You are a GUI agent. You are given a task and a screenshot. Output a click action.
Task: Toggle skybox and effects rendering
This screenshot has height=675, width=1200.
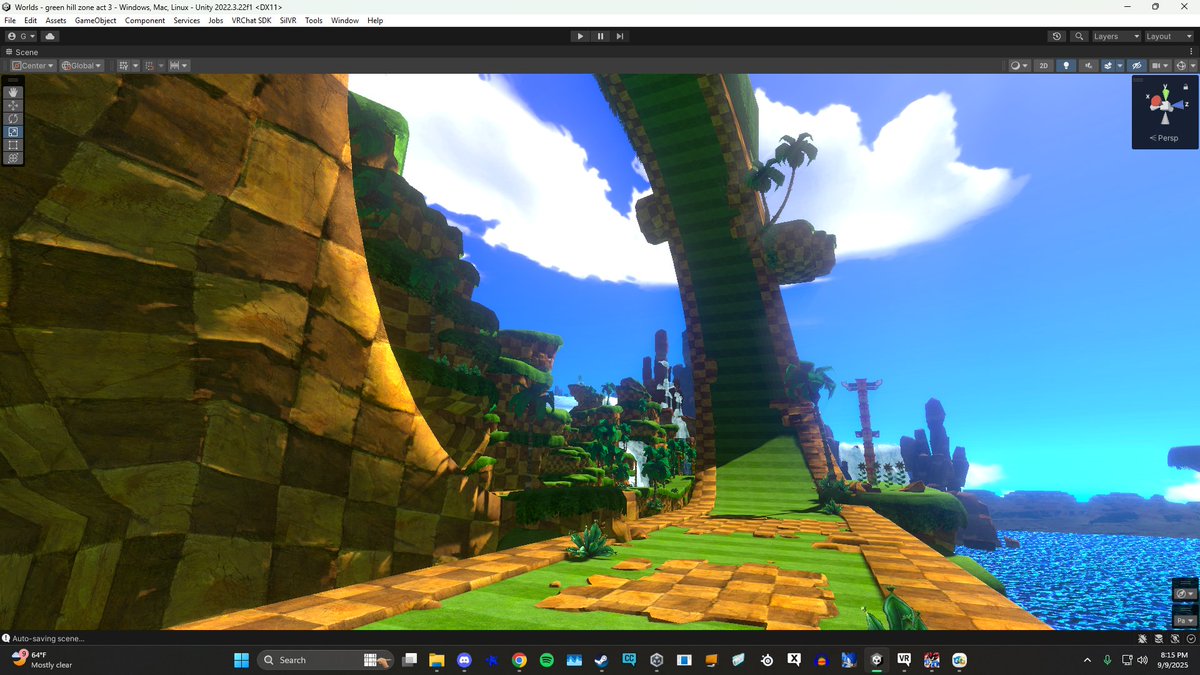click(x=1108, y=65)
